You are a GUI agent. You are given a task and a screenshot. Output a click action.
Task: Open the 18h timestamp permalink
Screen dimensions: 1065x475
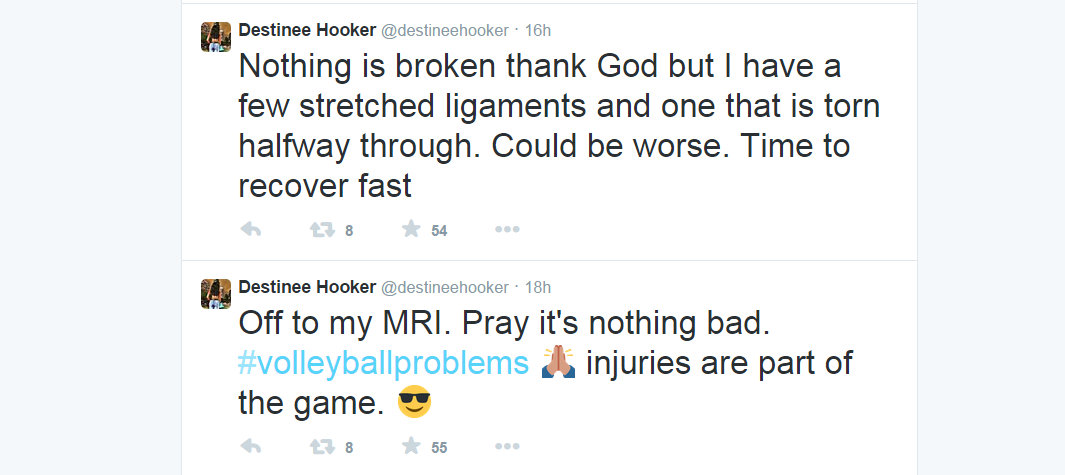coord(539,287)
